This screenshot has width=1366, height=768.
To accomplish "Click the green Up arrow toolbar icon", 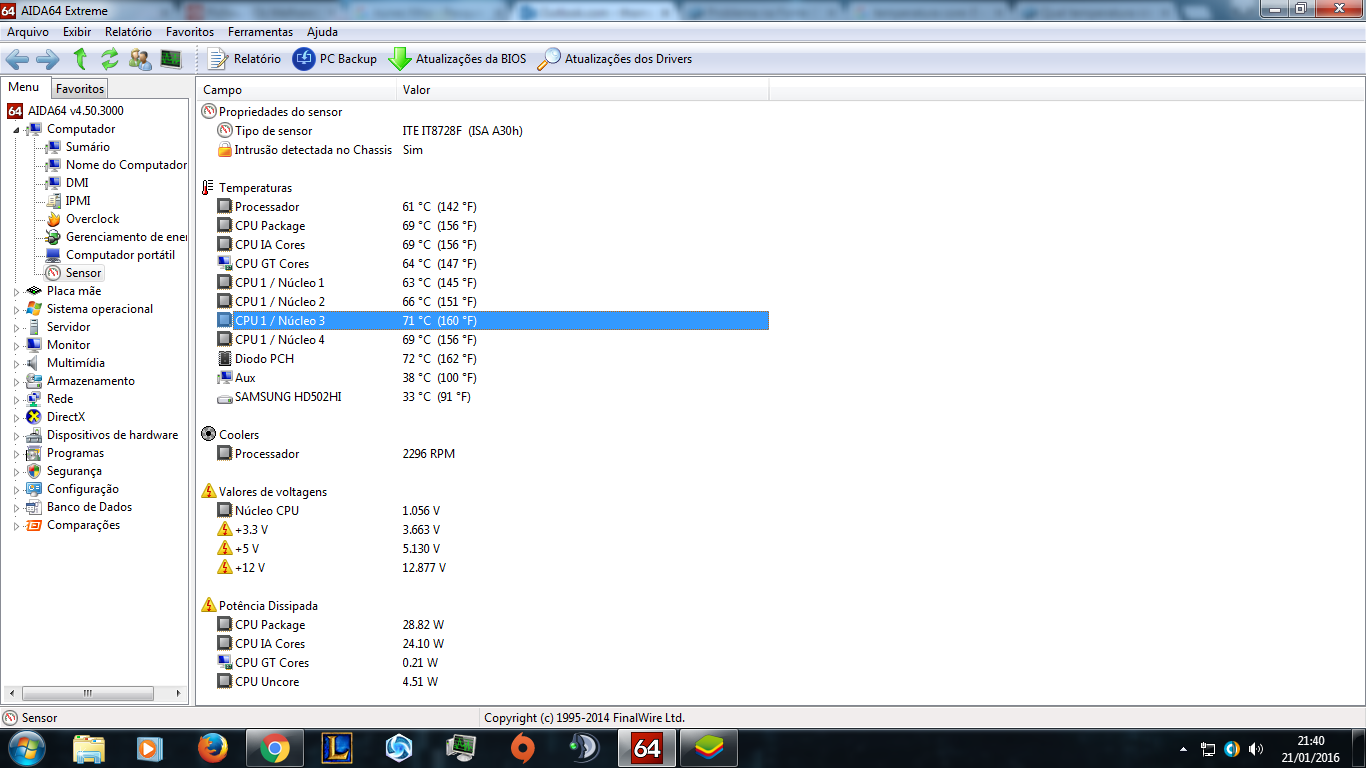I will [x=80, y=59].
